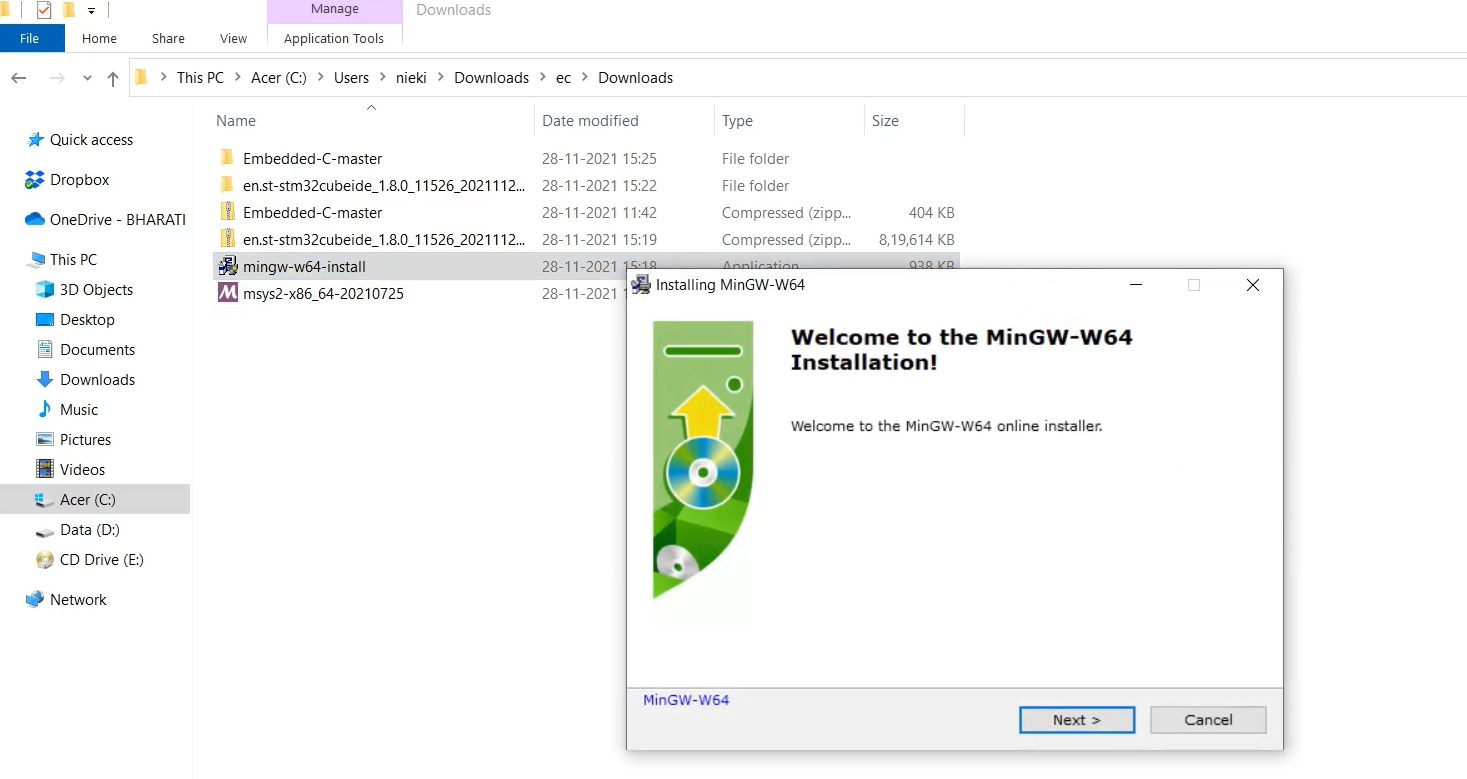Click 28-11-2021 11:42 date cell
This screenshot has width=1467, height=779.
pos(599,213)
